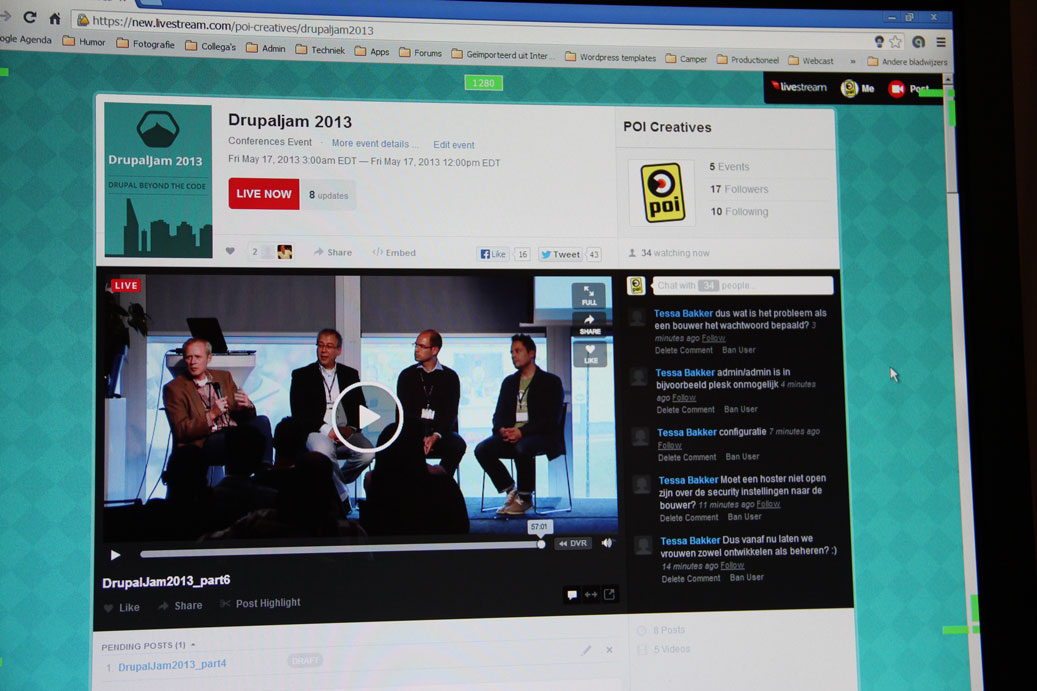Reload the page in the browser
This screenshot has width=1037, height=691.
[29, 18]
